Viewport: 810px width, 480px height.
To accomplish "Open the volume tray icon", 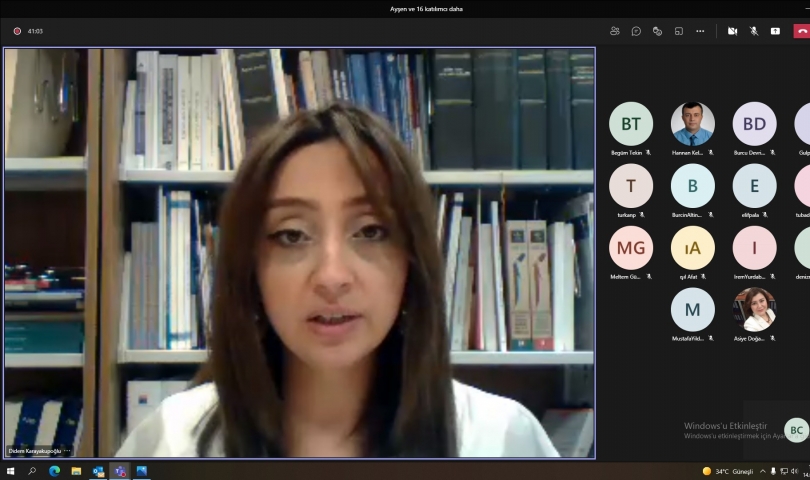I will [x=795, y=471].
